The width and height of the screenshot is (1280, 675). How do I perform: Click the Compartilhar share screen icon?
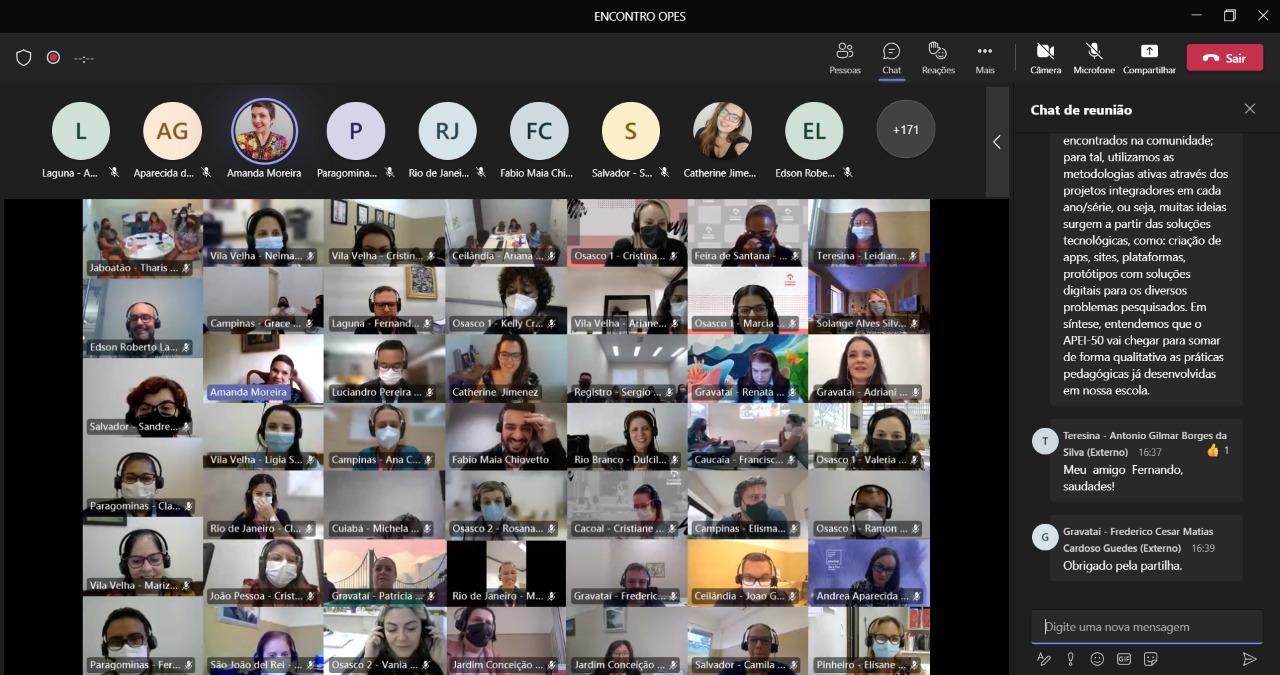pyautogui.click(x=1149, y=57)
